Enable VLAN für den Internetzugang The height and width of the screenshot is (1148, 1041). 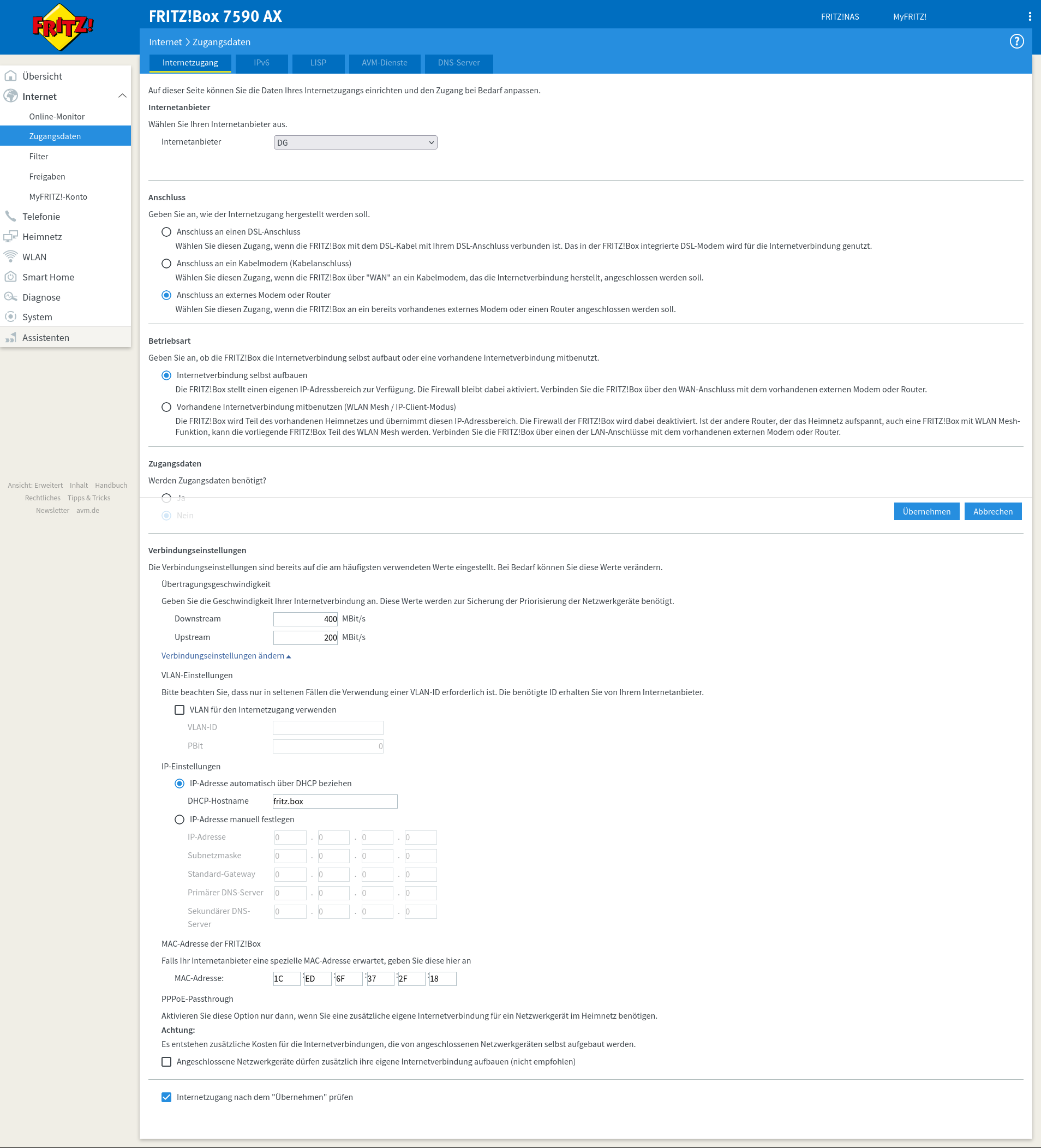180,710
